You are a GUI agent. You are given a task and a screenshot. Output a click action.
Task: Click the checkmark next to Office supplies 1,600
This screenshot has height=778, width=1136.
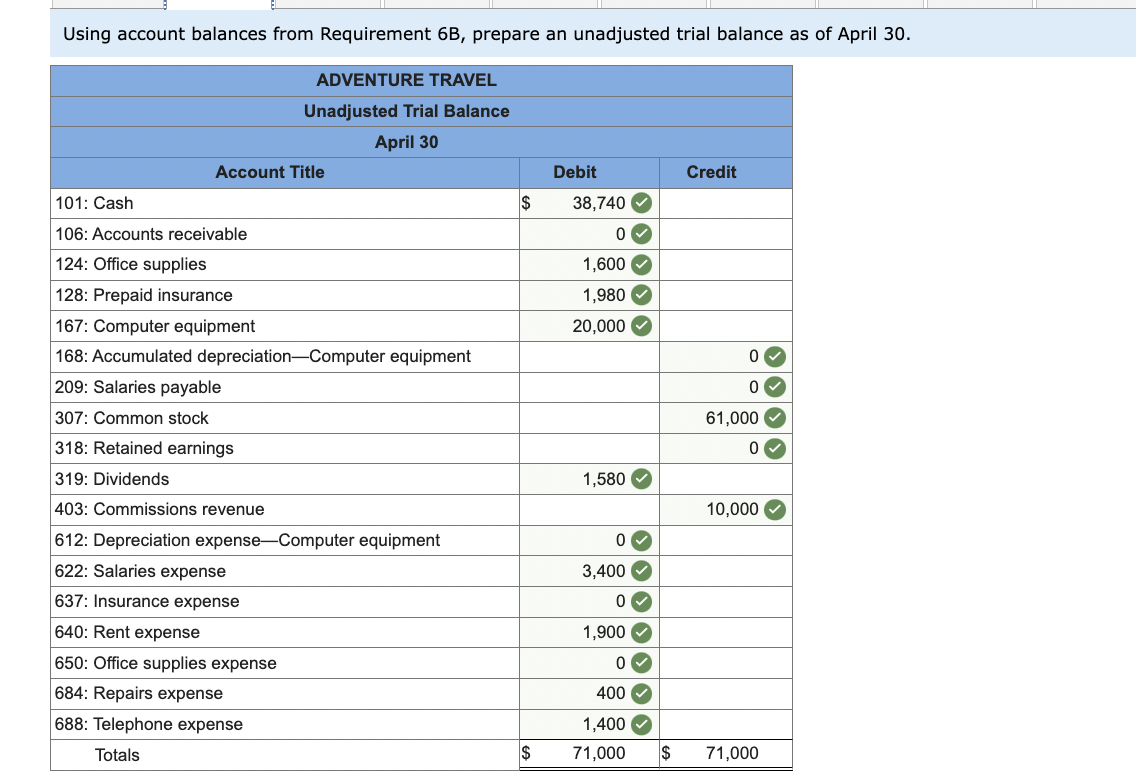pyautogui.click(x=641, y=264)
